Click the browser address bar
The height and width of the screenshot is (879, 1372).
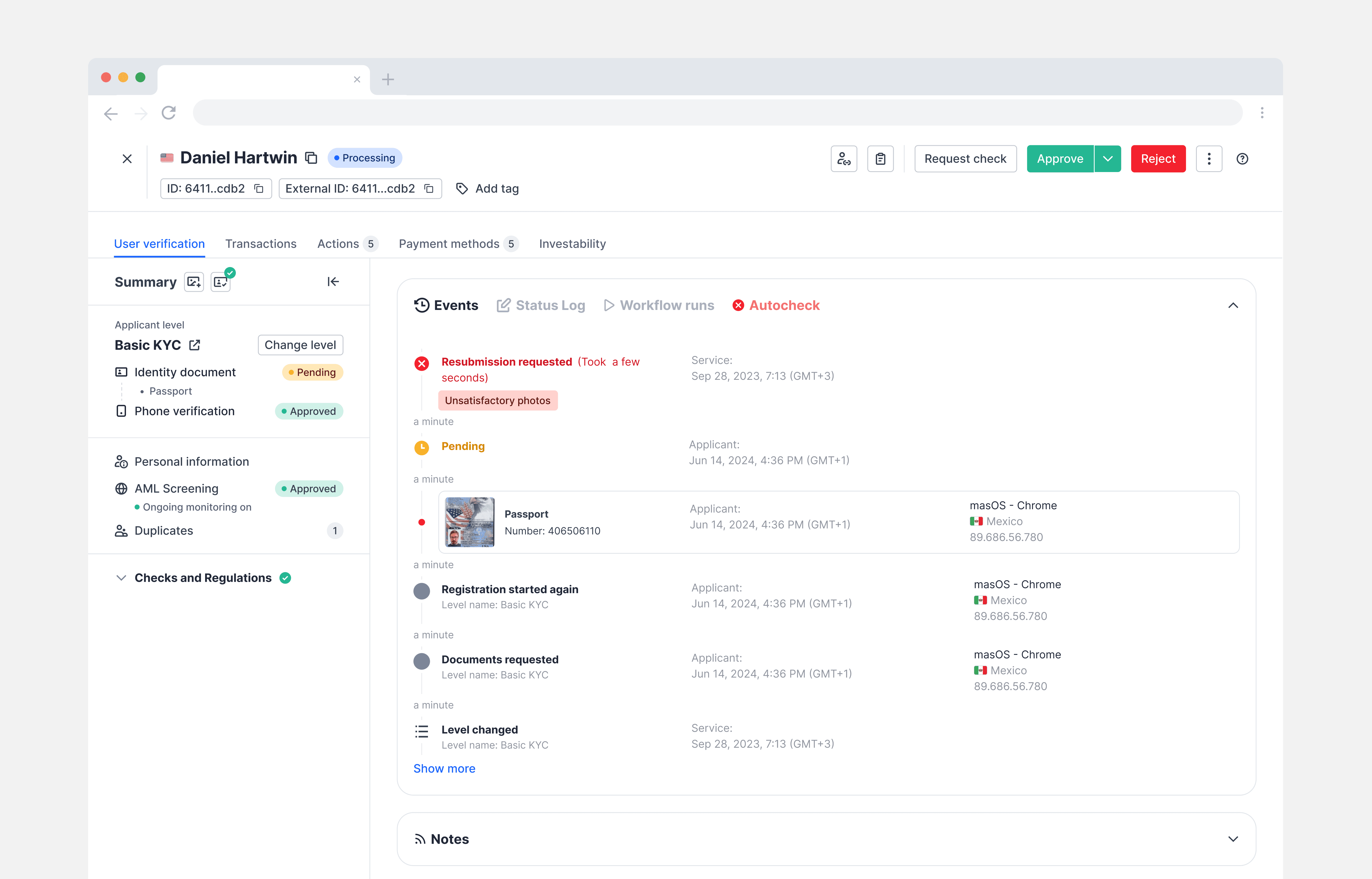[x=717, y=113]
